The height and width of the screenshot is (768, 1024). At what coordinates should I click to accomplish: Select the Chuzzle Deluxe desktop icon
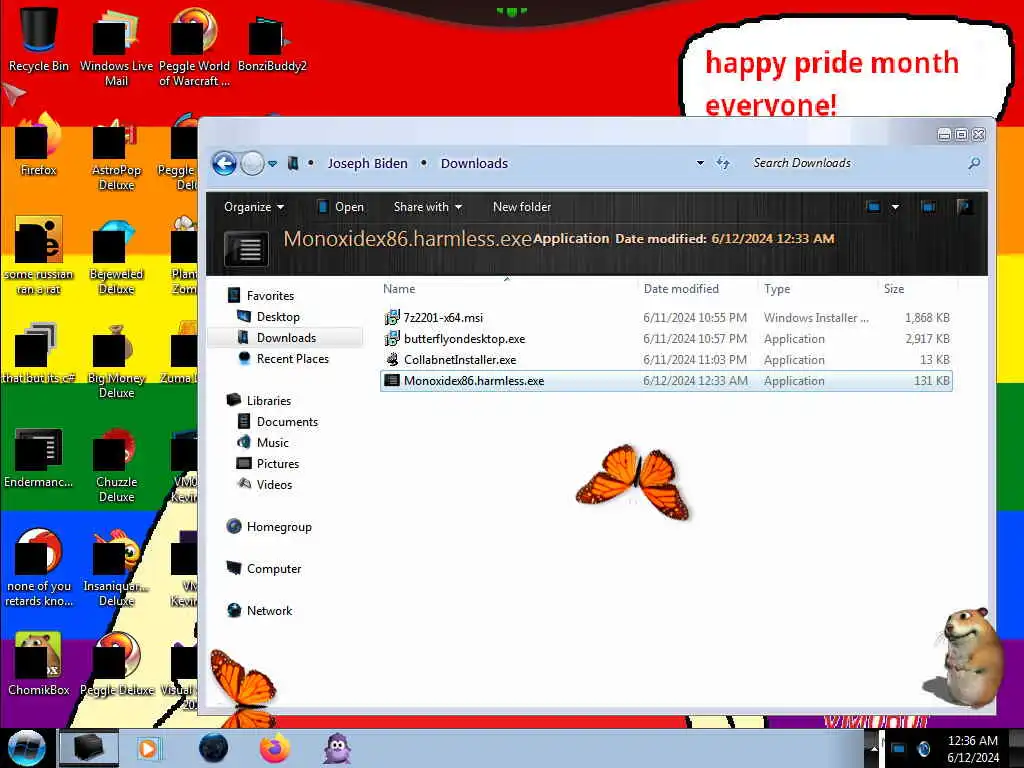click(x=116, y=465)
